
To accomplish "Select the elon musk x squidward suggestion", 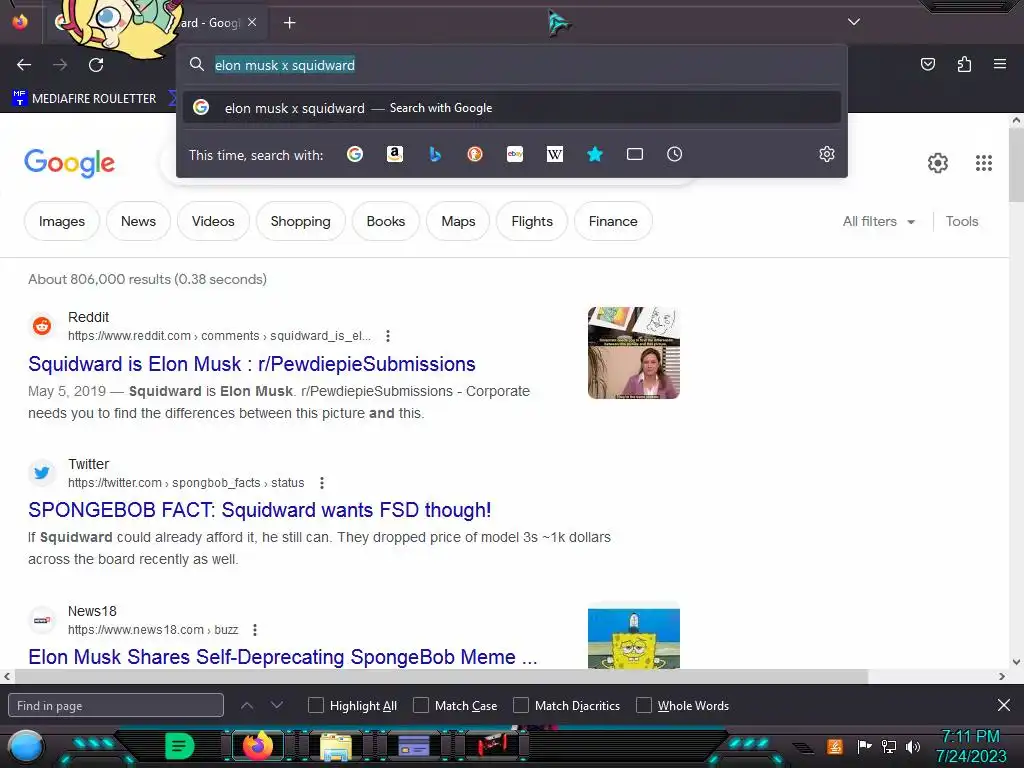I will point(512,108).
